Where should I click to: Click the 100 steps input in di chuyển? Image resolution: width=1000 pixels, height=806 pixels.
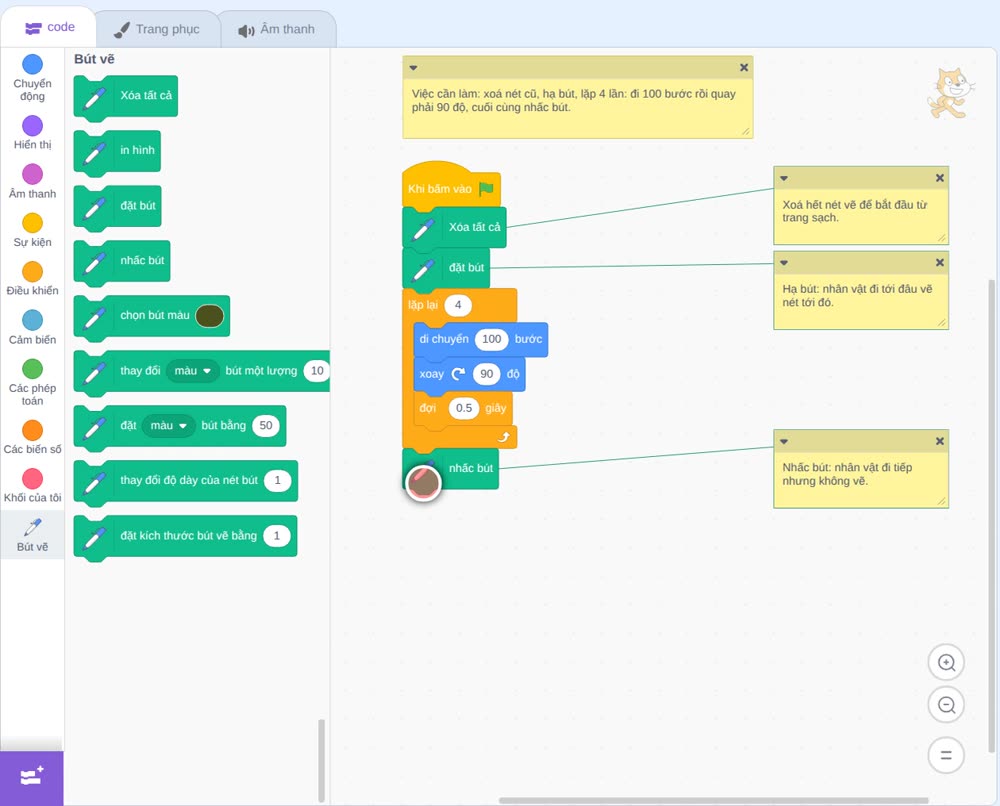(x=492, y=339)
